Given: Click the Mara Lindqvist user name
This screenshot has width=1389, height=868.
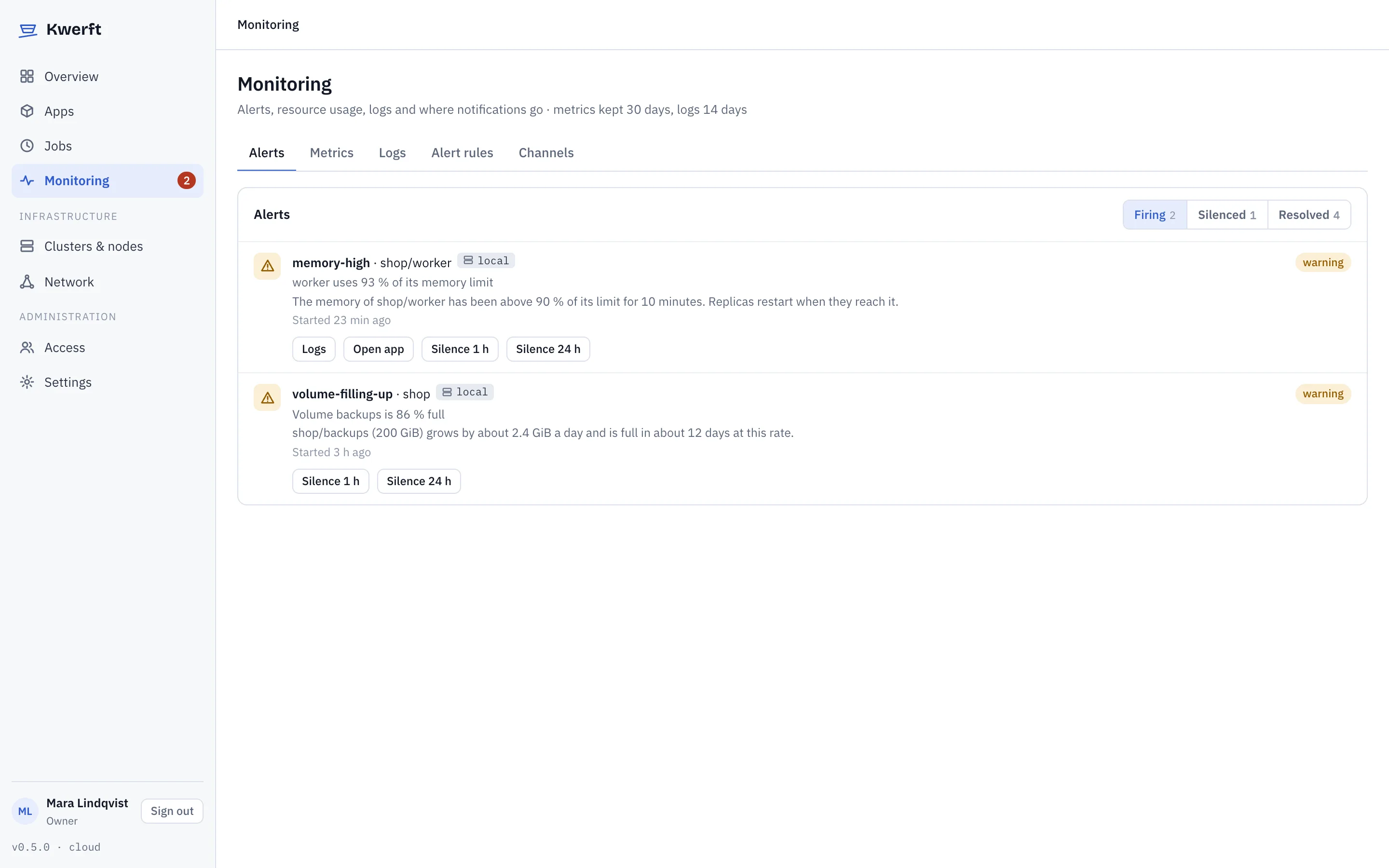Looking at the screenshot, I should [87, 803].
